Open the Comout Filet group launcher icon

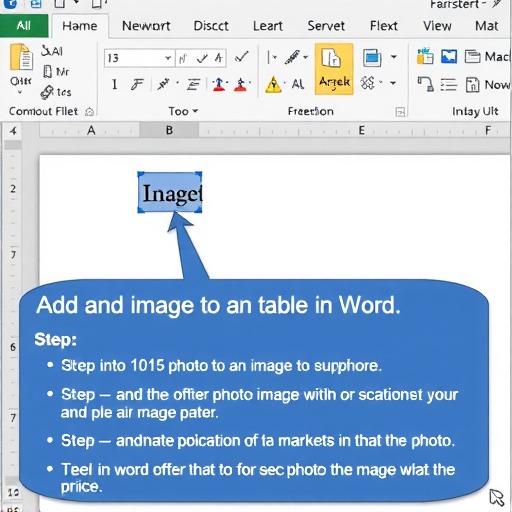point(89,112)
